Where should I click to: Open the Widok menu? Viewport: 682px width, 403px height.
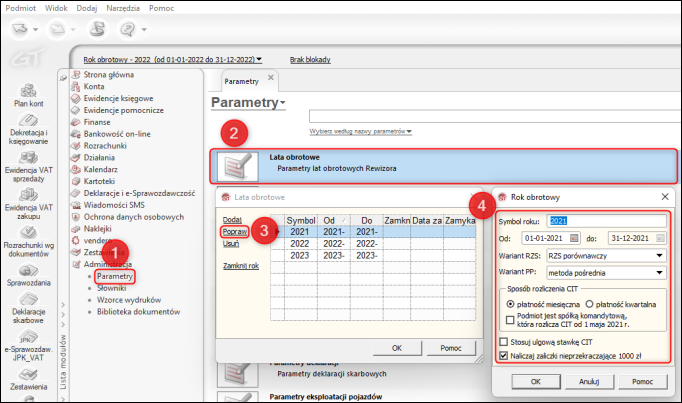[56, 8]
